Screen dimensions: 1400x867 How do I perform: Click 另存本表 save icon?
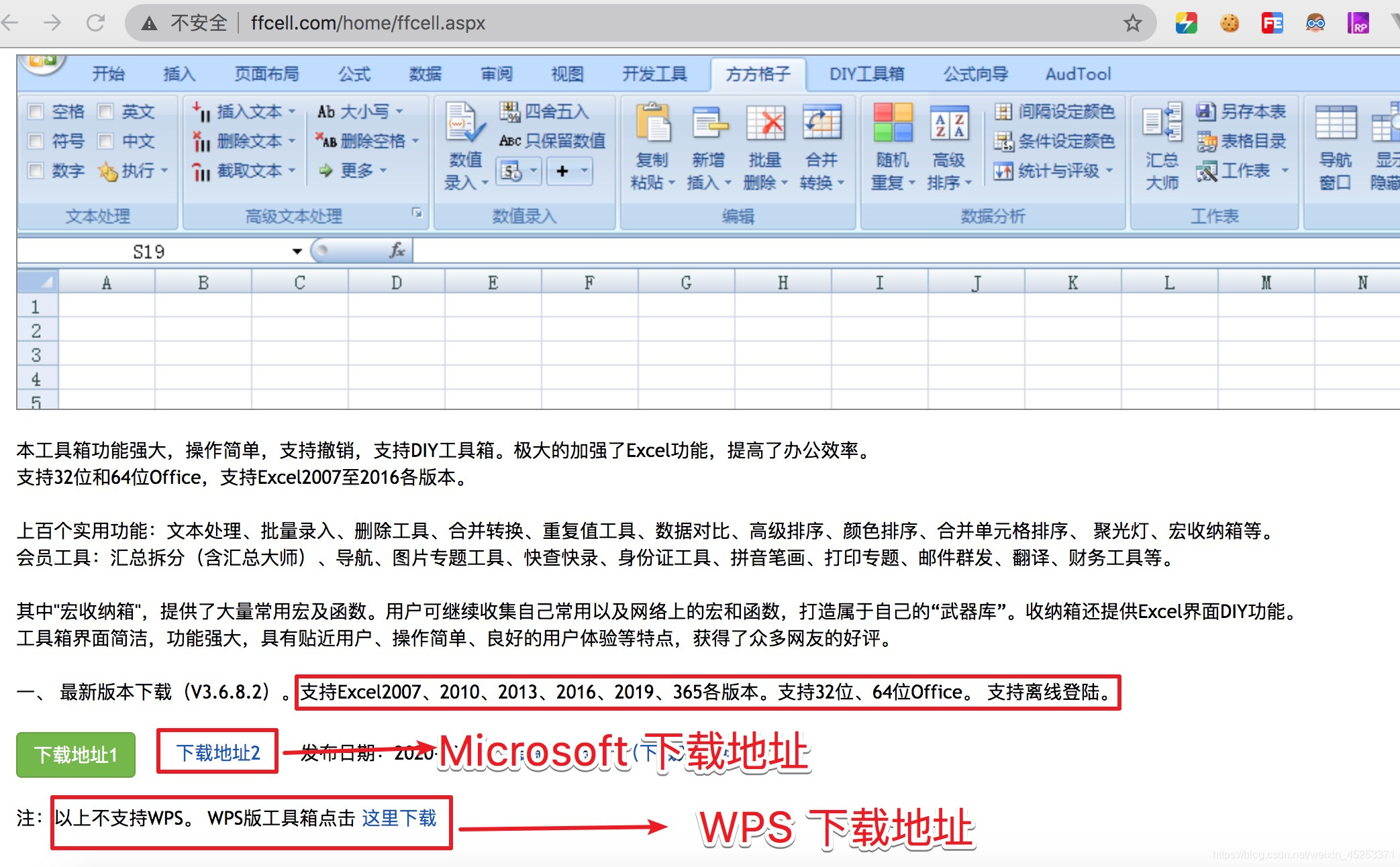point(1206,111)
